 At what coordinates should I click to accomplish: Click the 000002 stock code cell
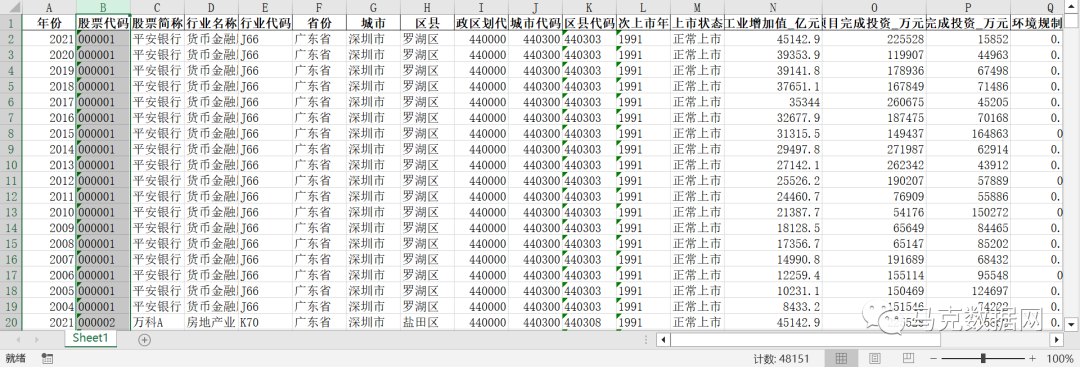tap(103, 322)
